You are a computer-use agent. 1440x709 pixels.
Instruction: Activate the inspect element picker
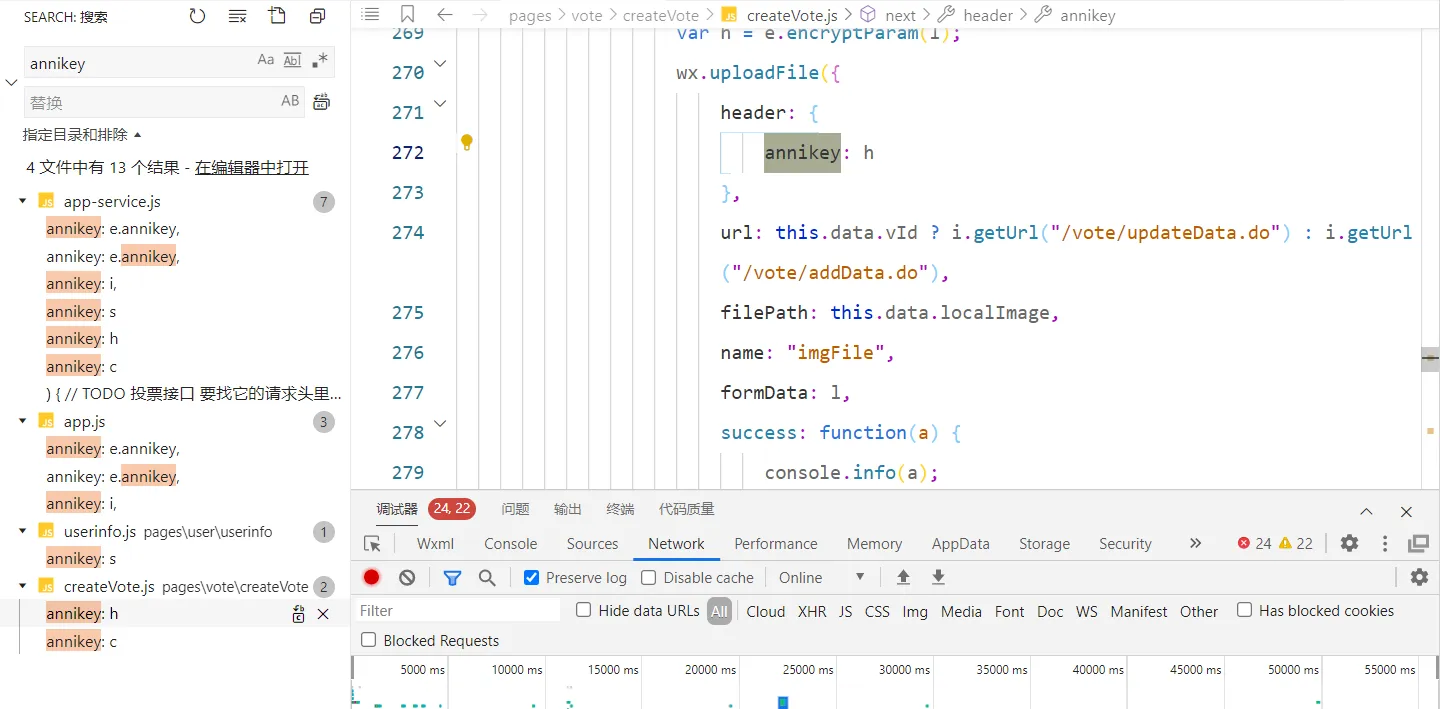click(x=373, y=544)
